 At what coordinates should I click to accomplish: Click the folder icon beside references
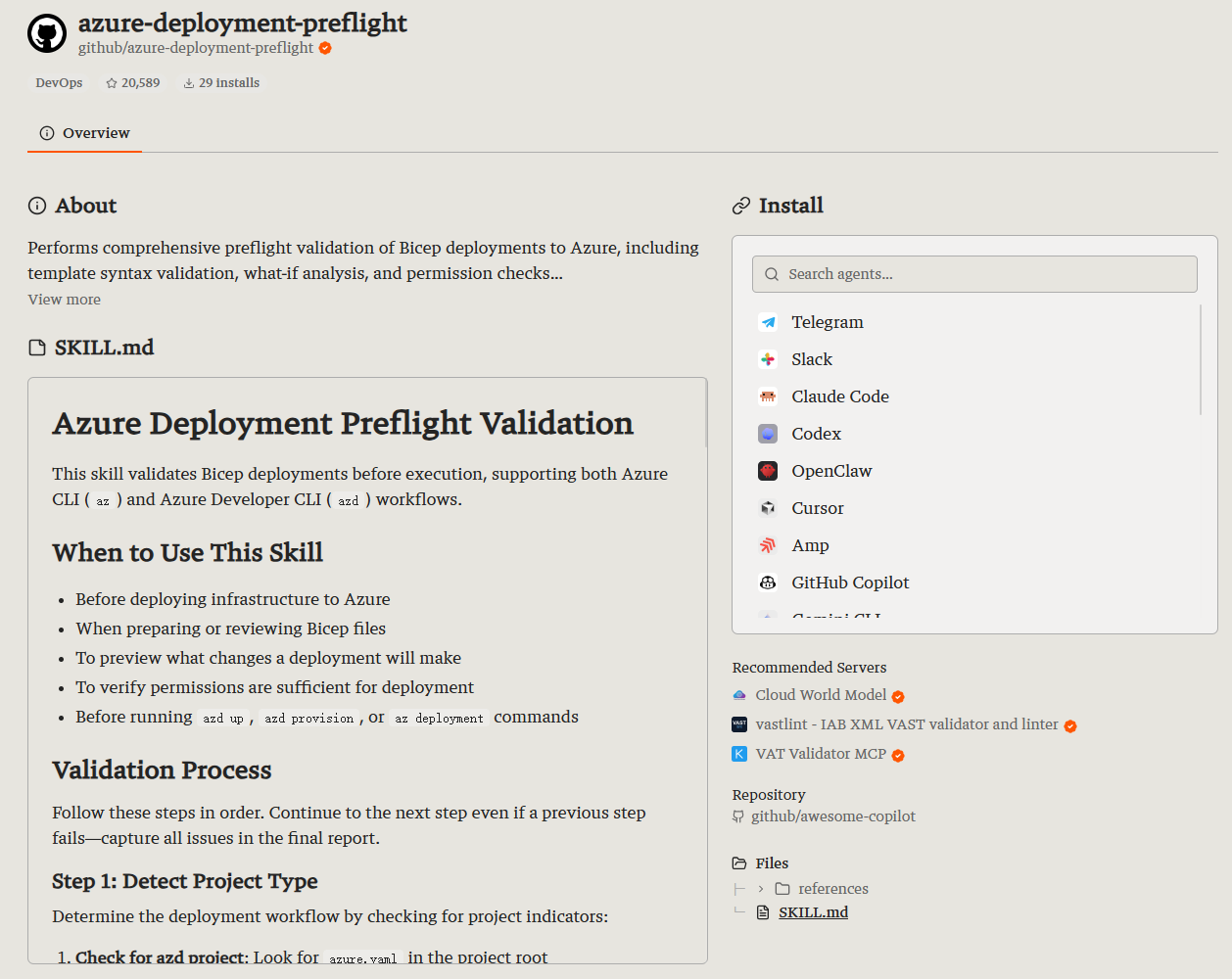click(x=782, y=889)
